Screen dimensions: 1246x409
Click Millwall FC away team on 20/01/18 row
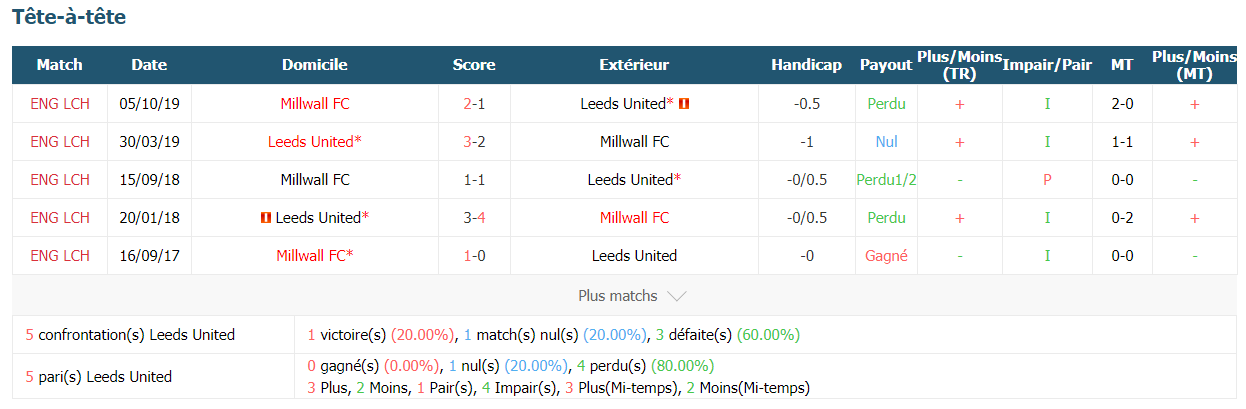pyautogui.click(x=634, y=218)
